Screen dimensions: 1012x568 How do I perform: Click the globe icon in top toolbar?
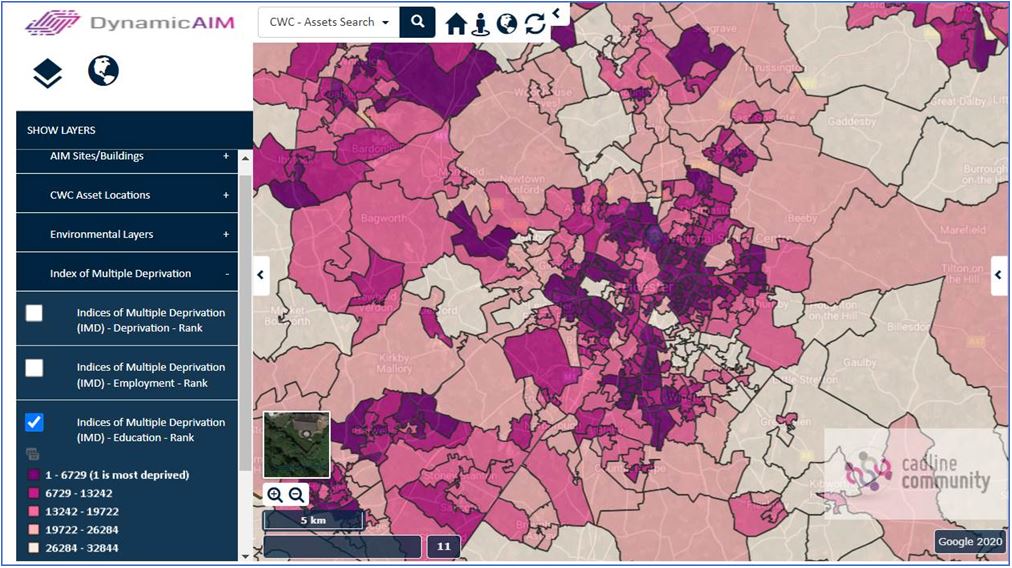coord(507,24)
